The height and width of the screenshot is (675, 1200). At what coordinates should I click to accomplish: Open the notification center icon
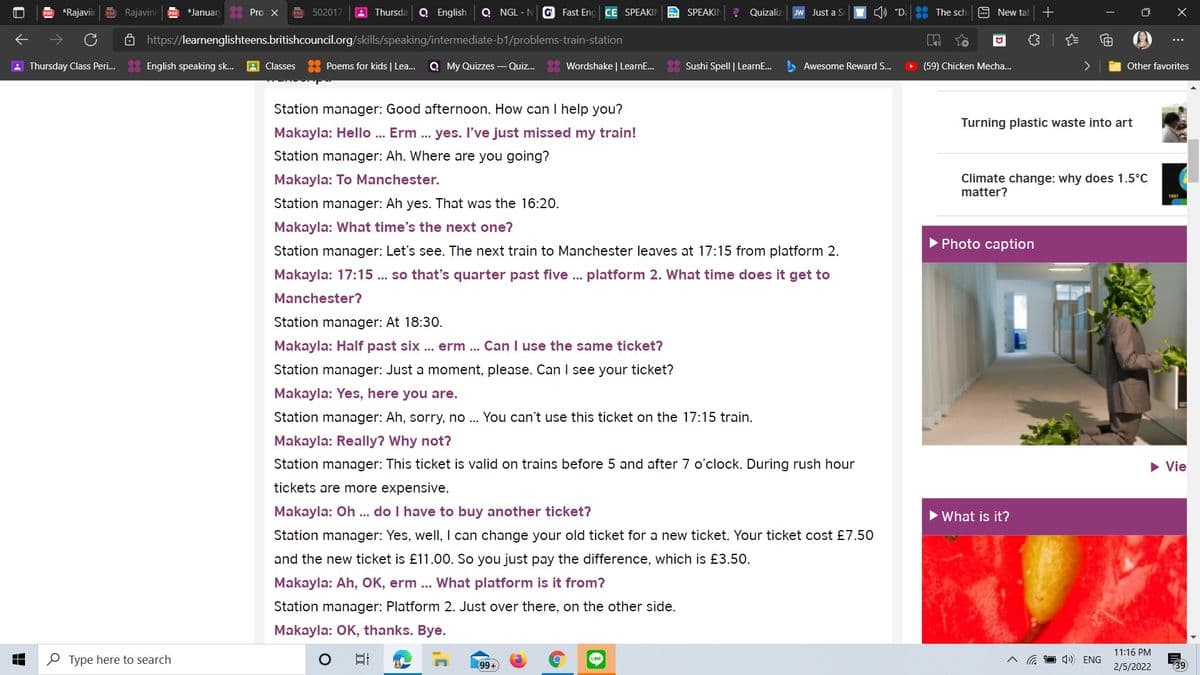[x=1177, y=659]
